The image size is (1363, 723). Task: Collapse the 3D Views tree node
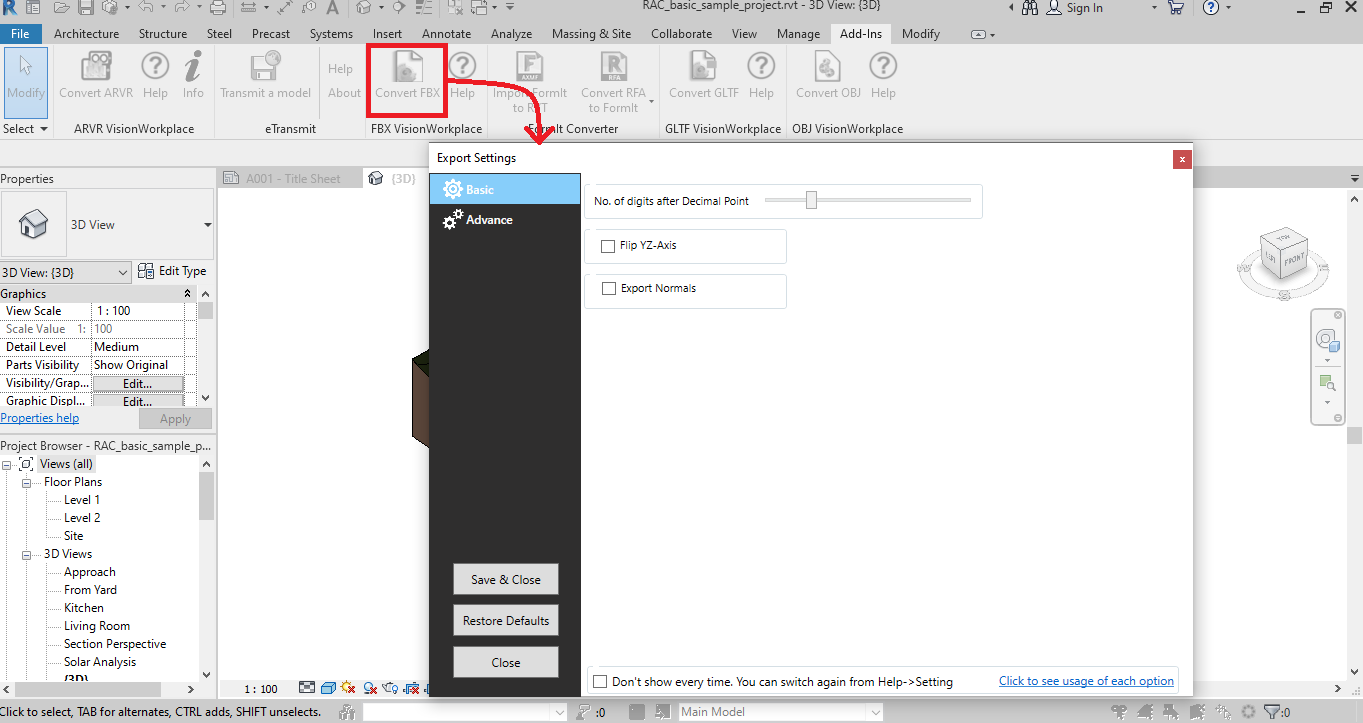click(x=27, y=554)
